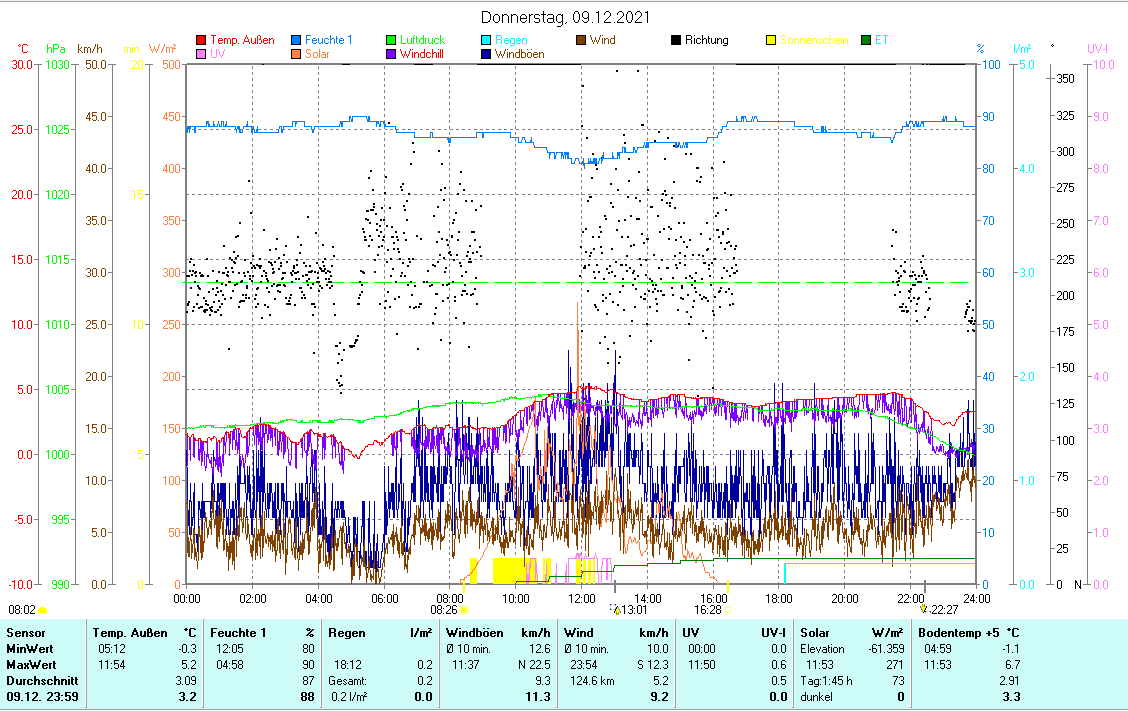This screenshot has width=1128, height=711.
Task: Click the green ET legend label
Action: pos(881,40)
